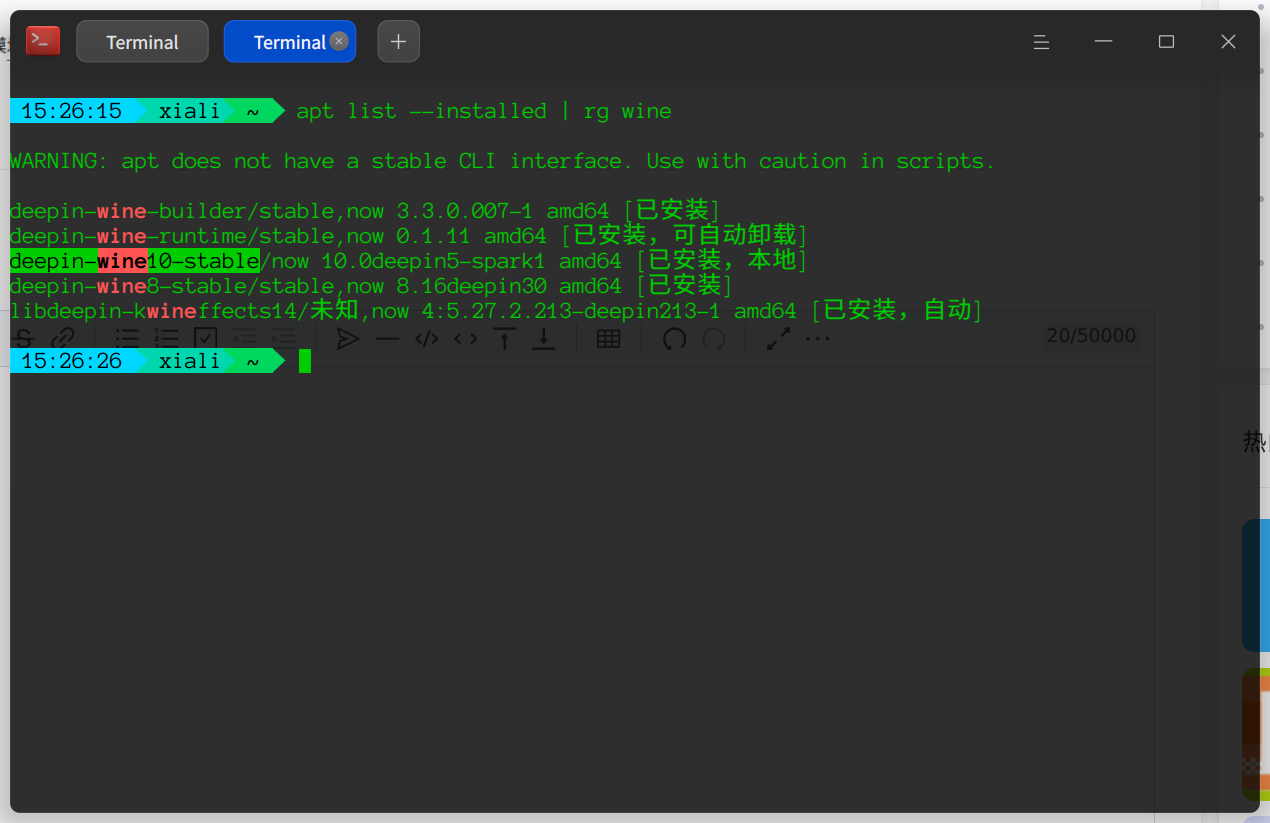
Task: Open a new terminal tab with plus button
Action: [x=398, y=42]
